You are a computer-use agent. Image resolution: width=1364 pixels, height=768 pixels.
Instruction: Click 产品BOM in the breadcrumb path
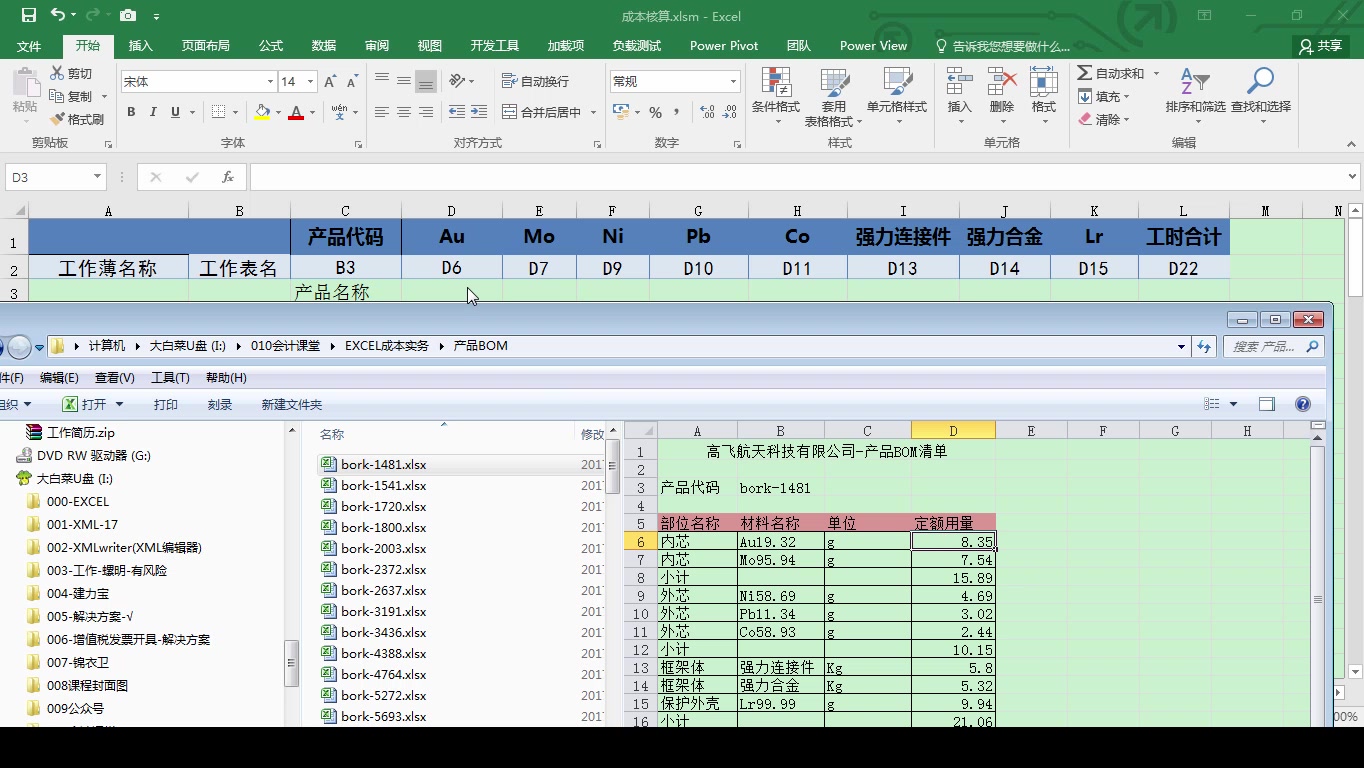click(483, 345)
